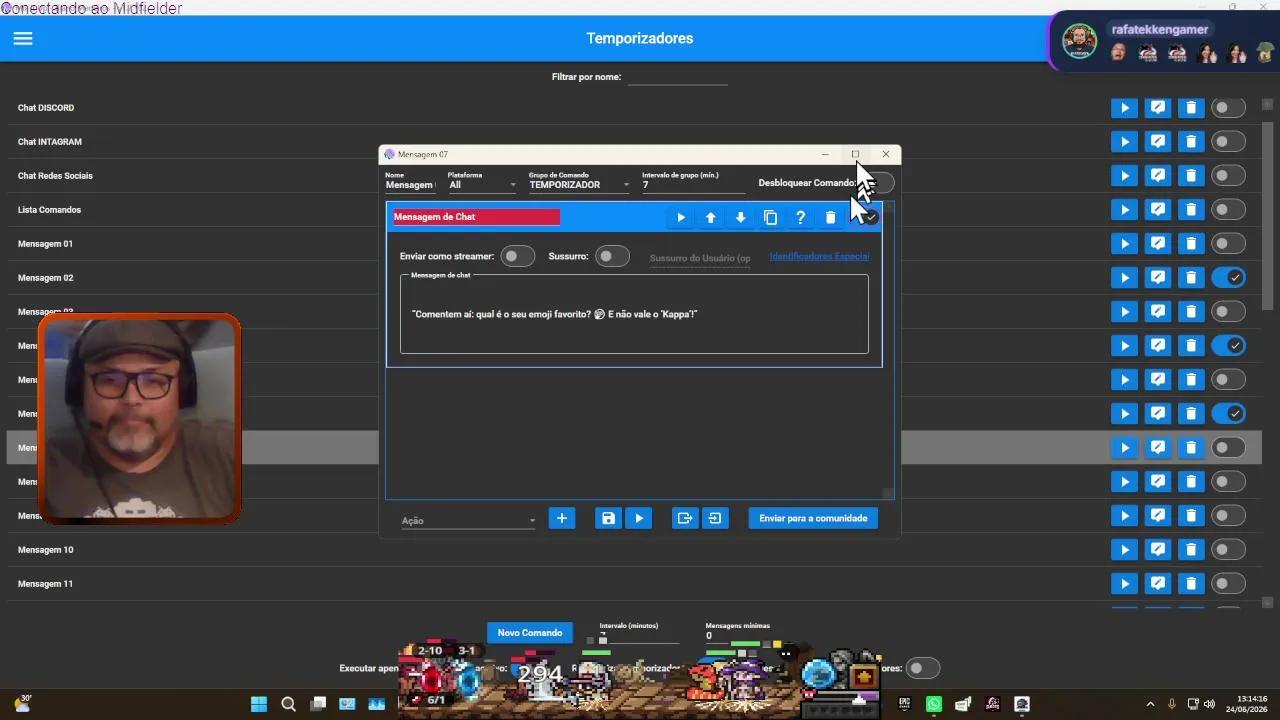Enable the Mensagem 01 timer
Viewport: 1280px width, 720px height.
click(1228, 244)
